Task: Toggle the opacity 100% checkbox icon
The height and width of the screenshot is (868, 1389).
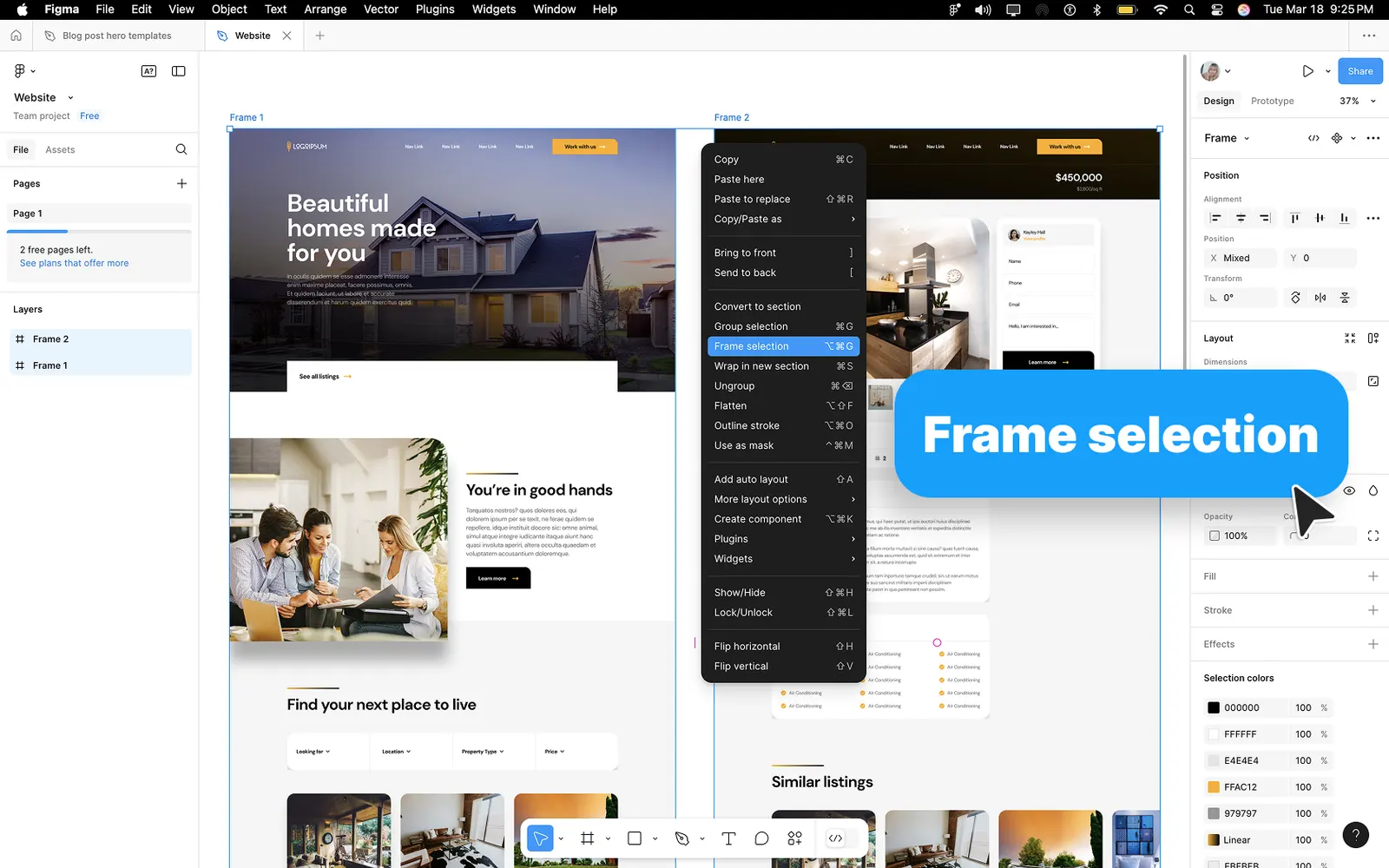Action: pos(1215,536)
